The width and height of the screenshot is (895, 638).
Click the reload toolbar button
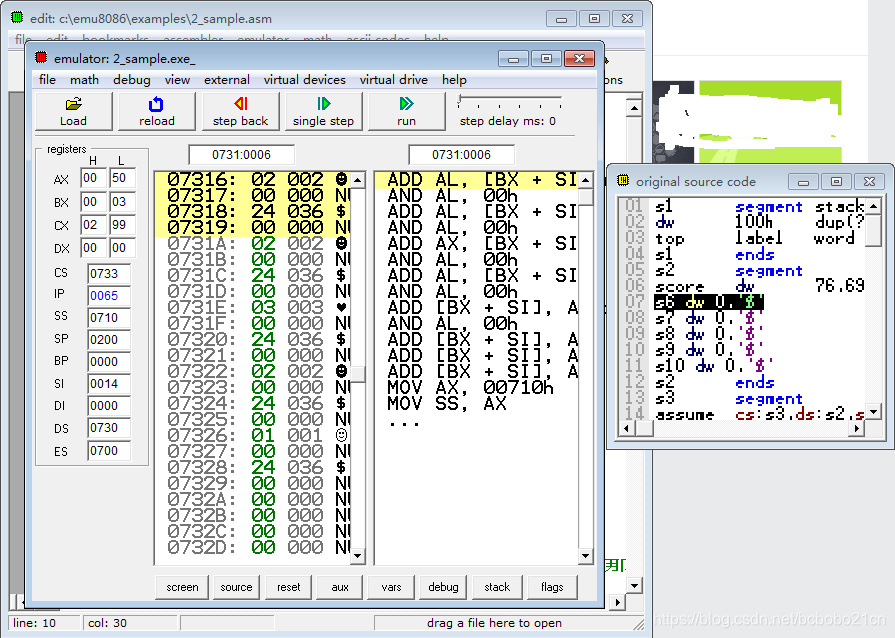[156, 111]
